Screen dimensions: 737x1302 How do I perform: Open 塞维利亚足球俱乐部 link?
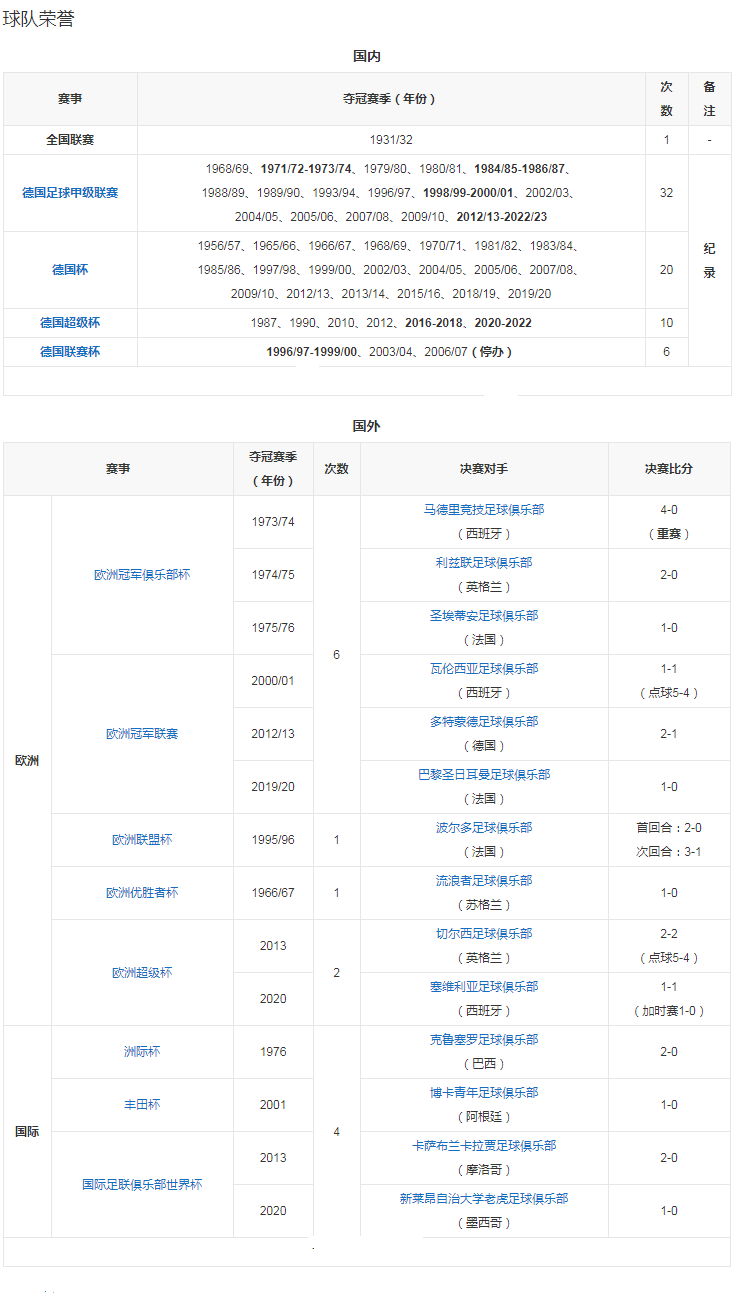point(484,987)
